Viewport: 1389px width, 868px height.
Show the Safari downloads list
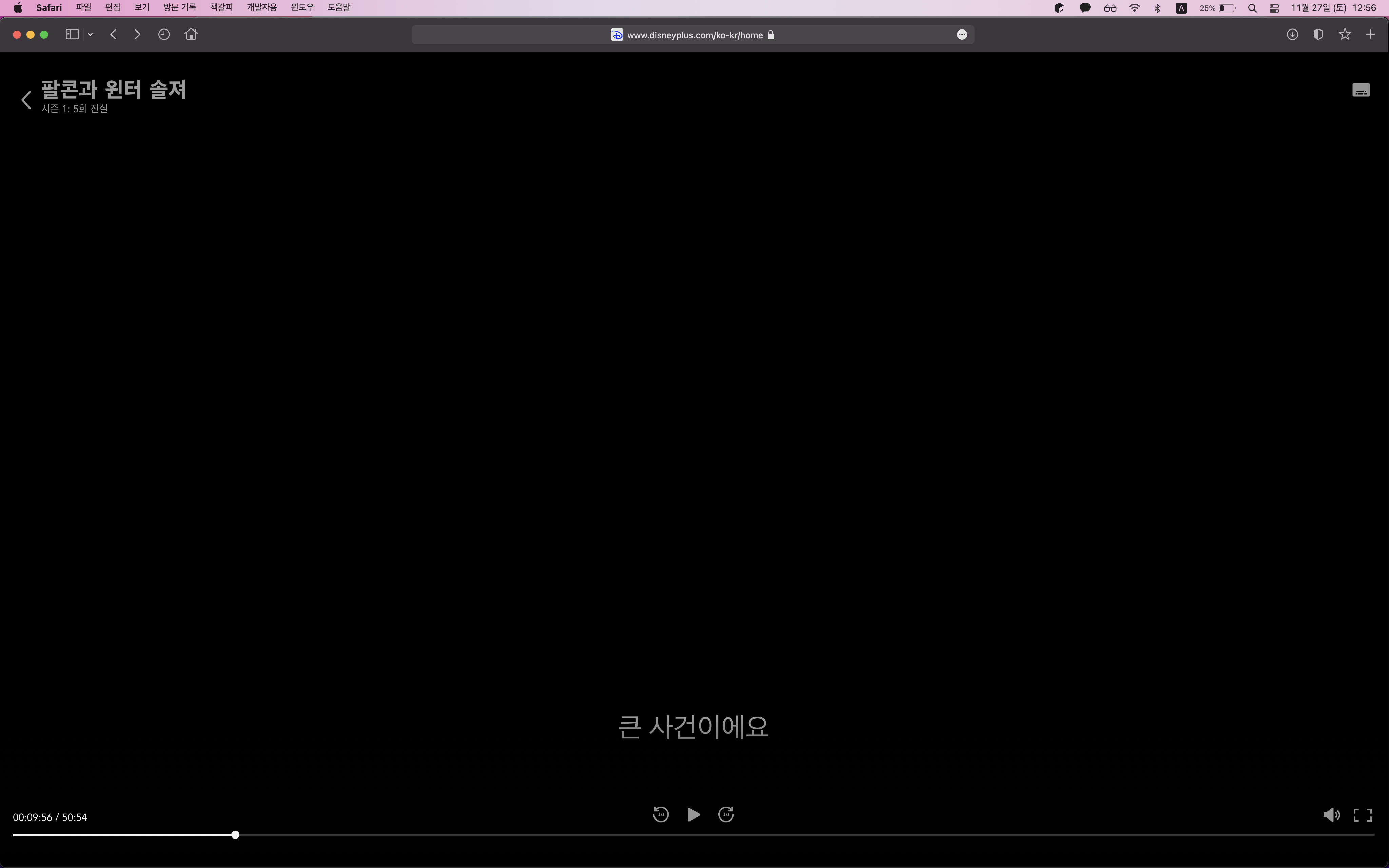tap(1292, 35)
